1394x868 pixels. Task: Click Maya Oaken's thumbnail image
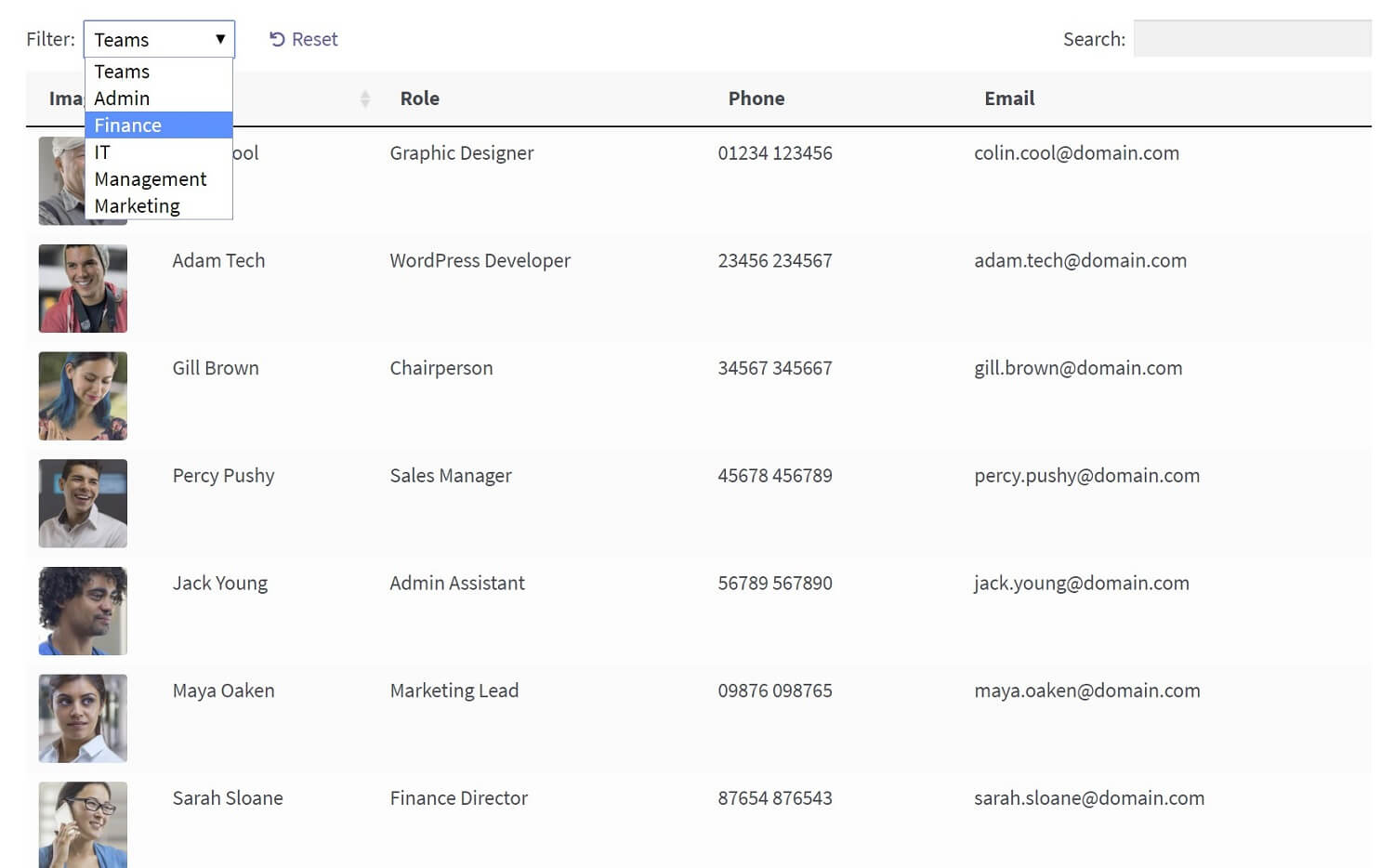[82, 717]
